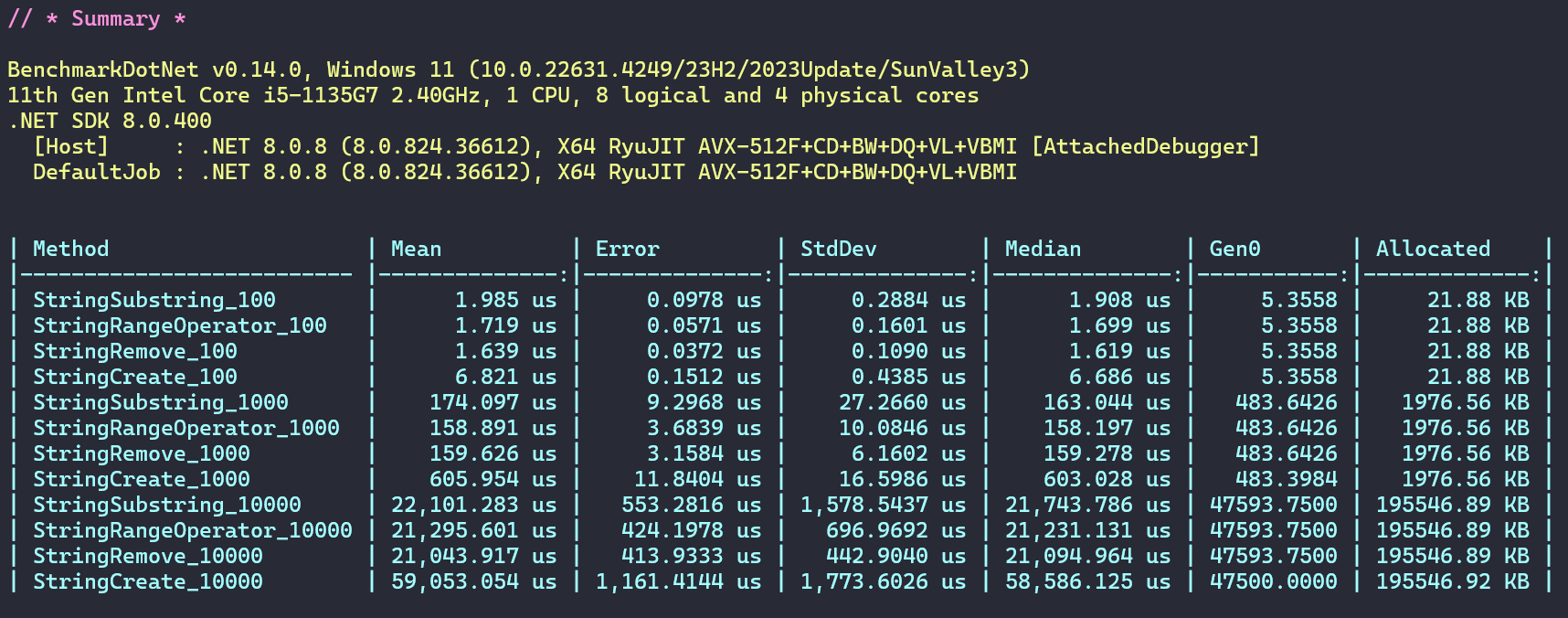Click mean value 159.626 us

click(x=493, y=453)
